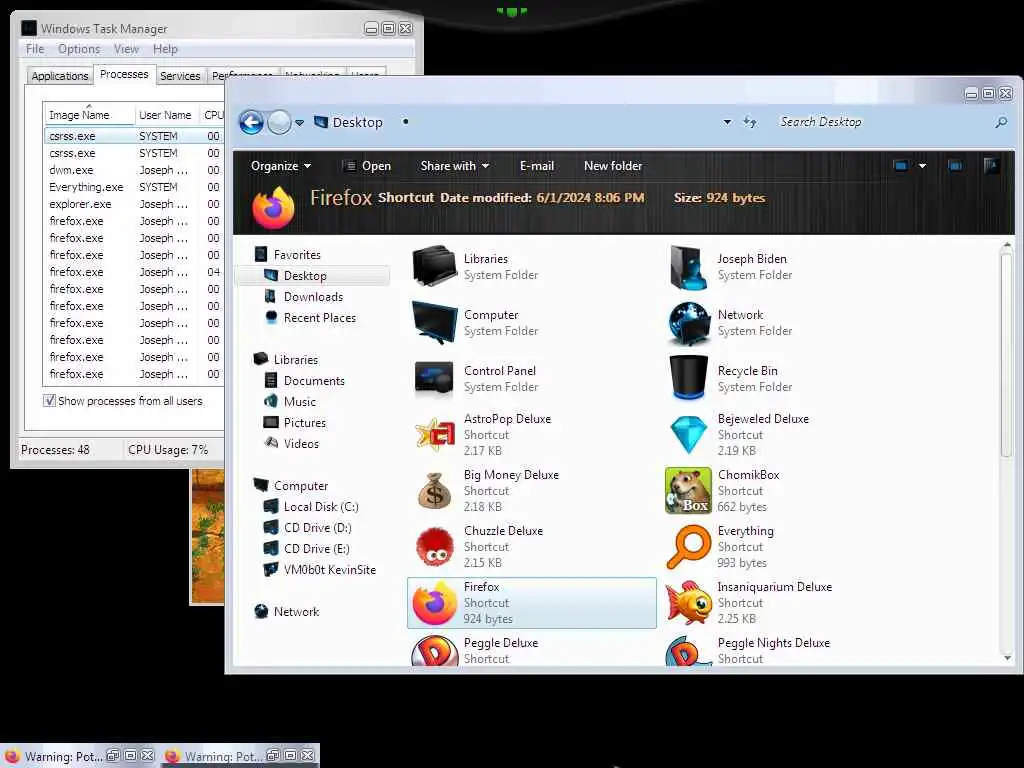Select the Control Panel icon

[434, 378]
